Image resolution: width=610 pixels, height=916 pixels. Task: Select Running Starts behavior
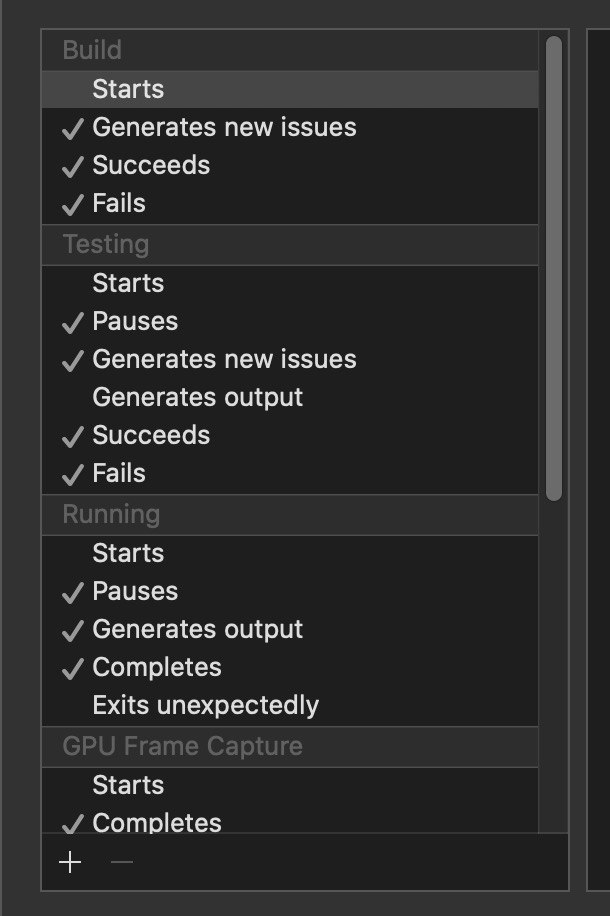tap(128, 553)
